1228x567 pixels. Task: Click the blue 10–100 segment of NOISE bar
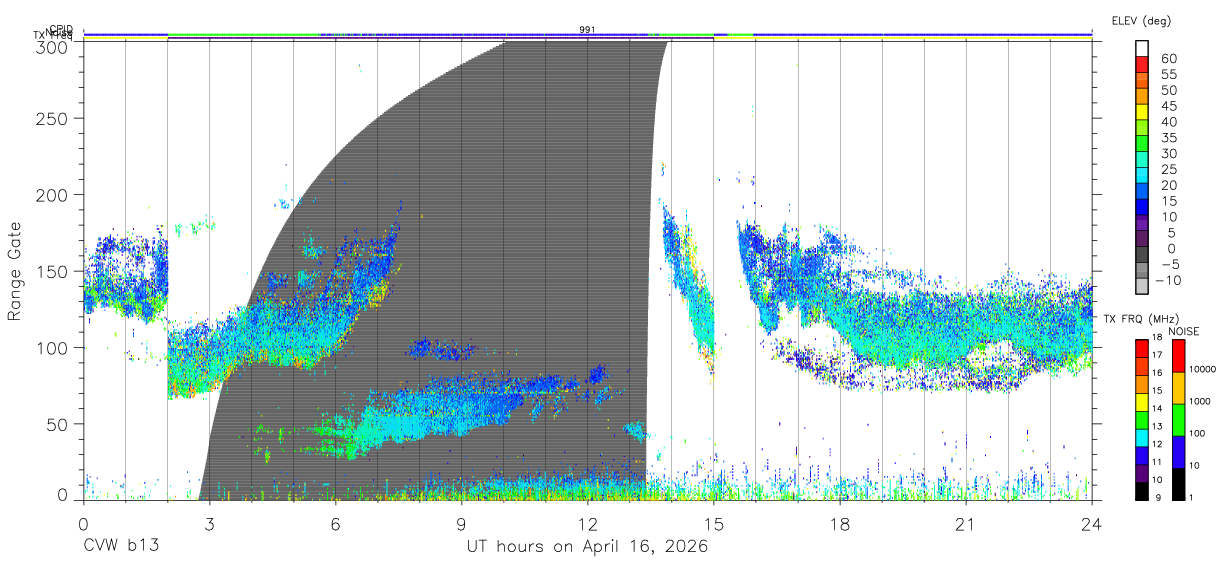coord(1178,452)
